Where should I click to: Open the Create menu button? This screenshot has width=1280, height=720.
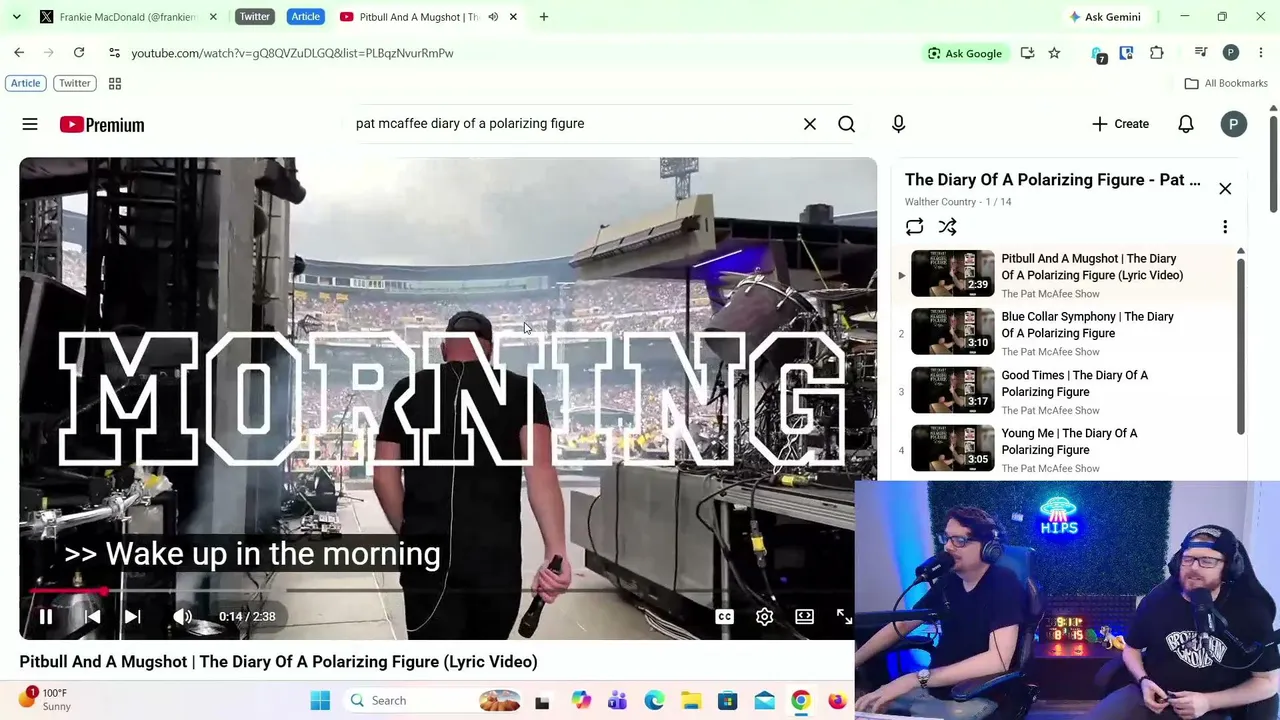click(x=1121, y=124)
